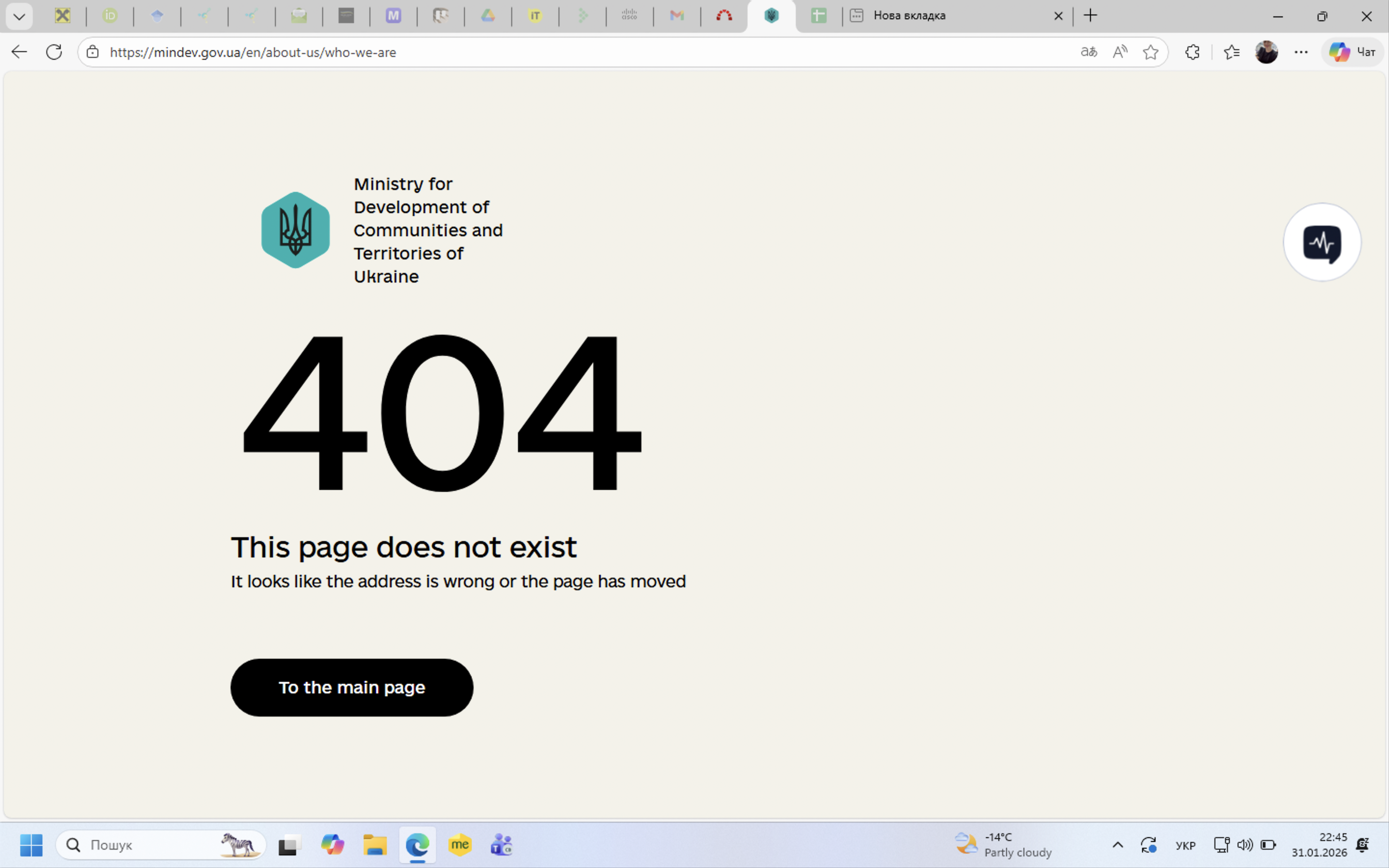Screen dimensions: 1389x868
Task: Open a new tab with plus button
Action: coord(1090,16)
